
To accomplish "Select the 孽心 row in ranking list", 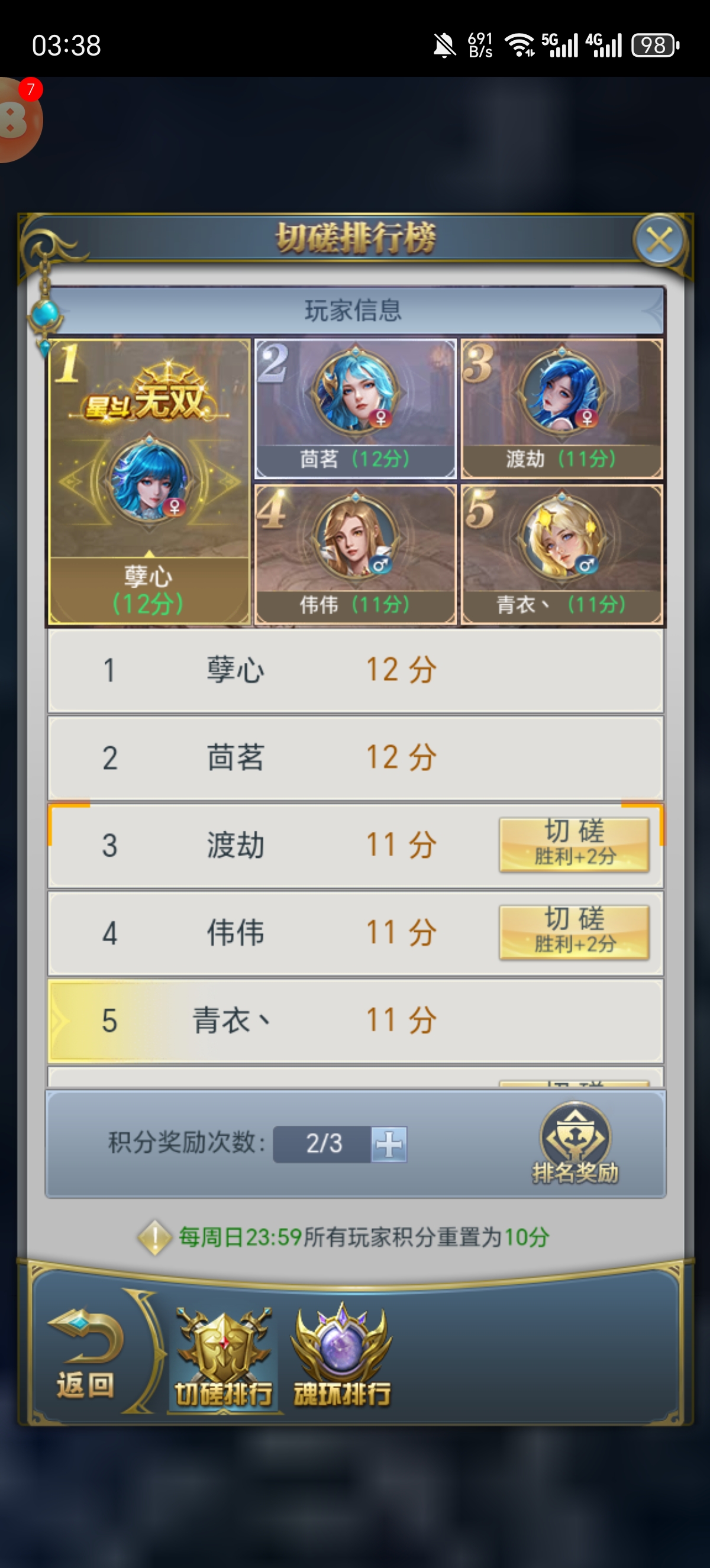I will (x=356, y=670).
